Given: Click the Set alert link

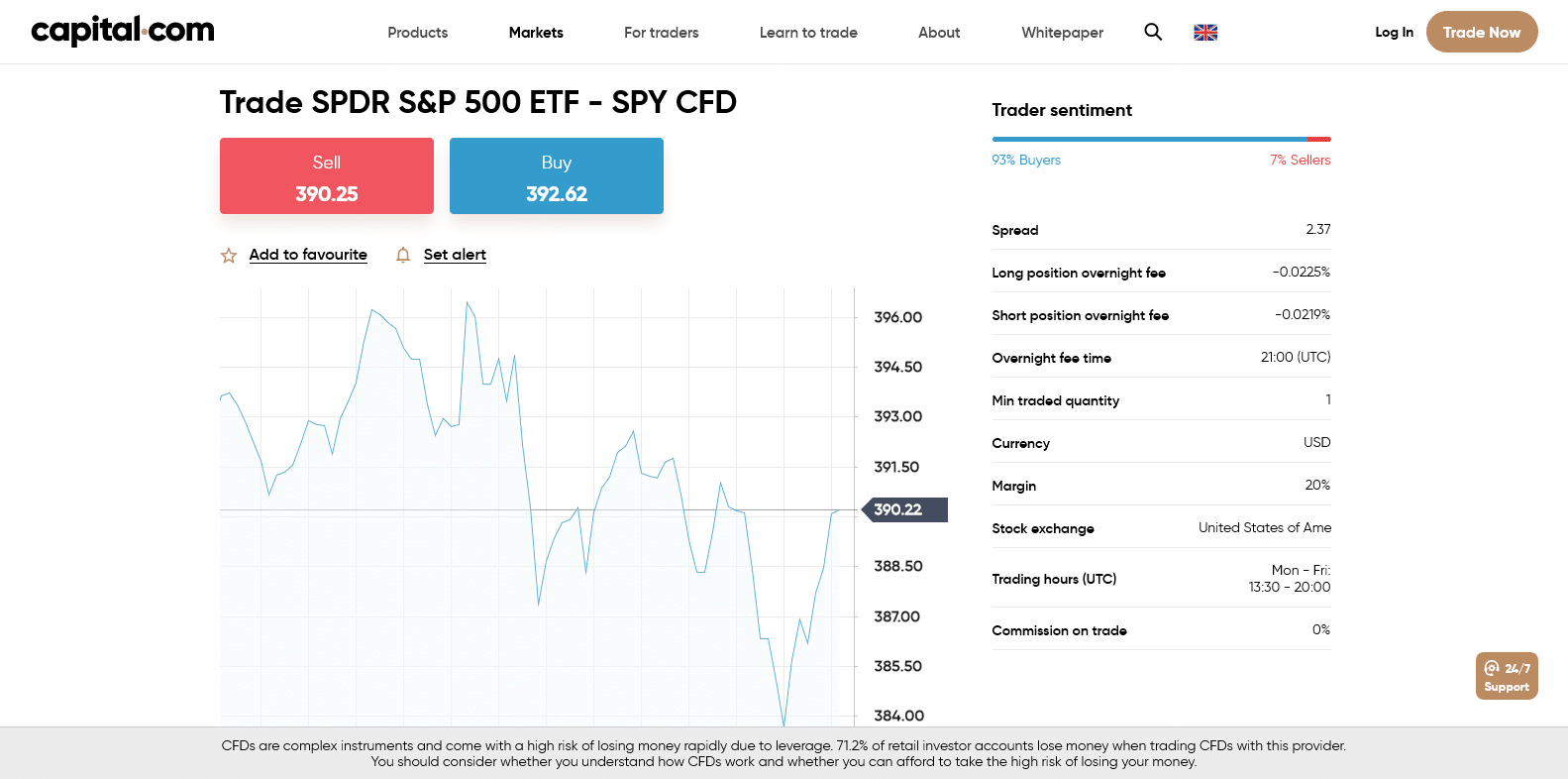Looking at the screenshot, I should point(455,255).
